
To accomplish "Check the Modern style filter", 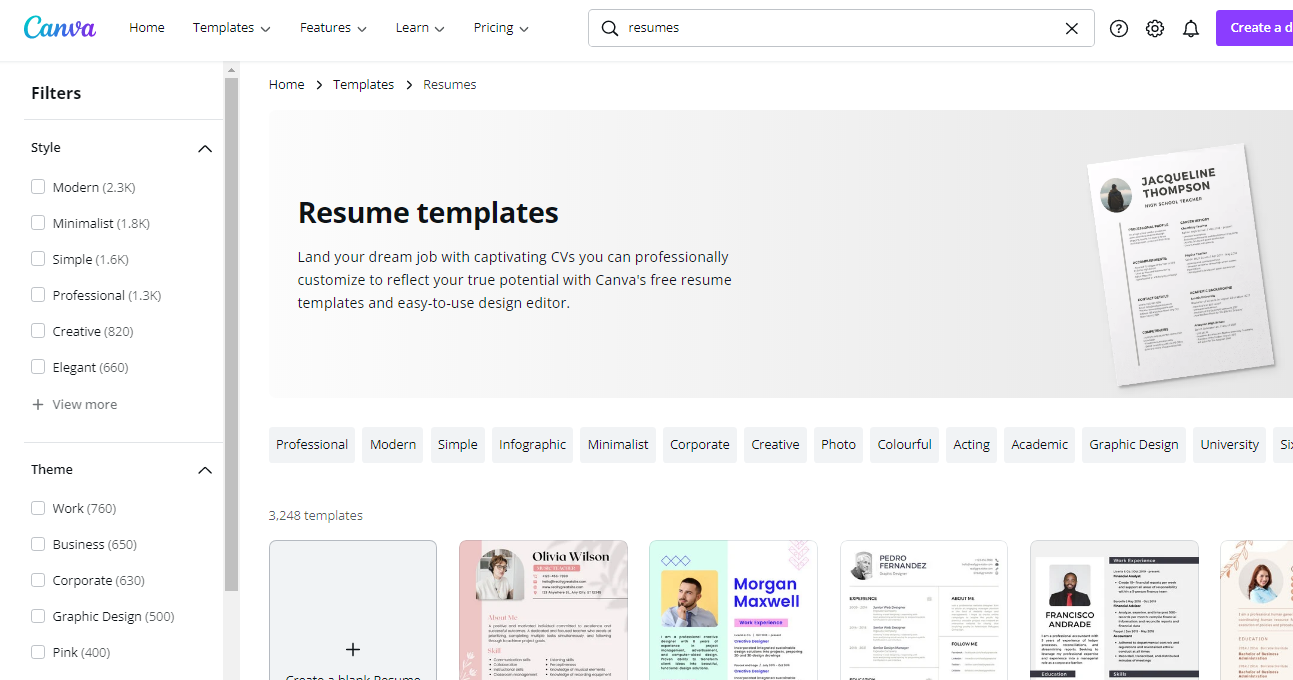I will (x=38, y=187).
